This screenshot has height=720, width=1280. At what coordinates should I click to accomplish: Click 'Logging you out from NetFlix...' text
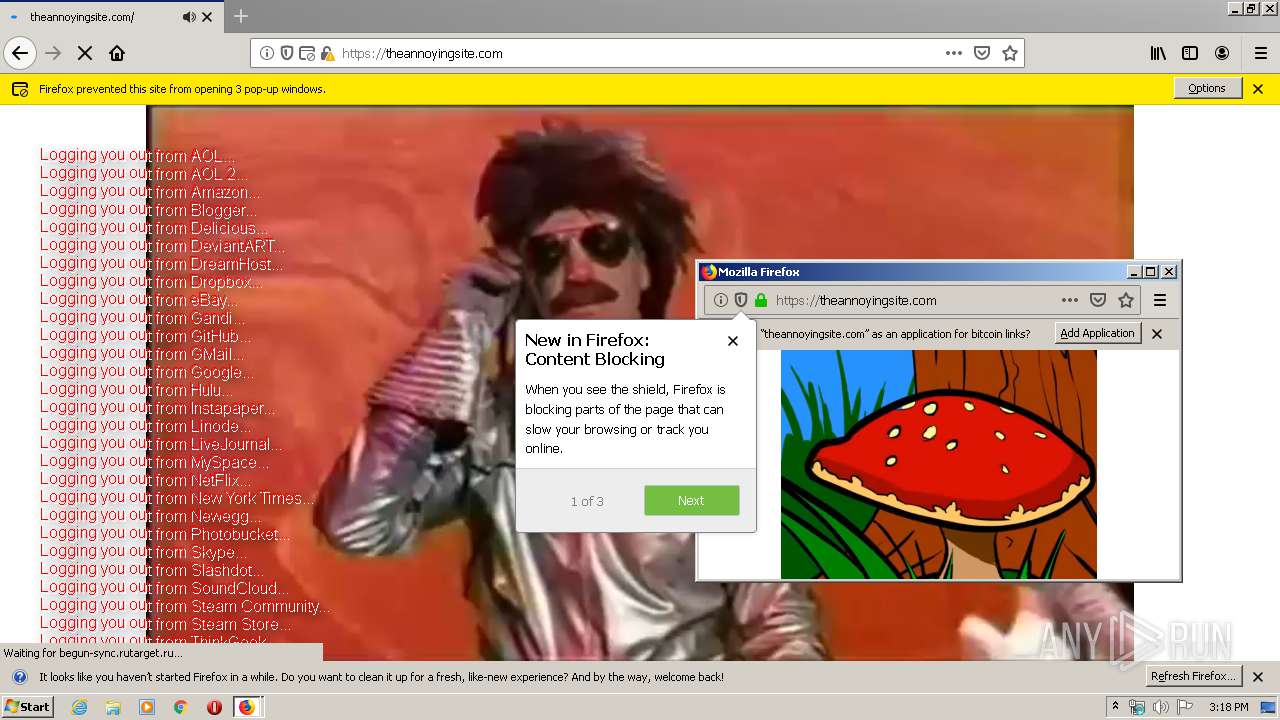tap(146, 480)
